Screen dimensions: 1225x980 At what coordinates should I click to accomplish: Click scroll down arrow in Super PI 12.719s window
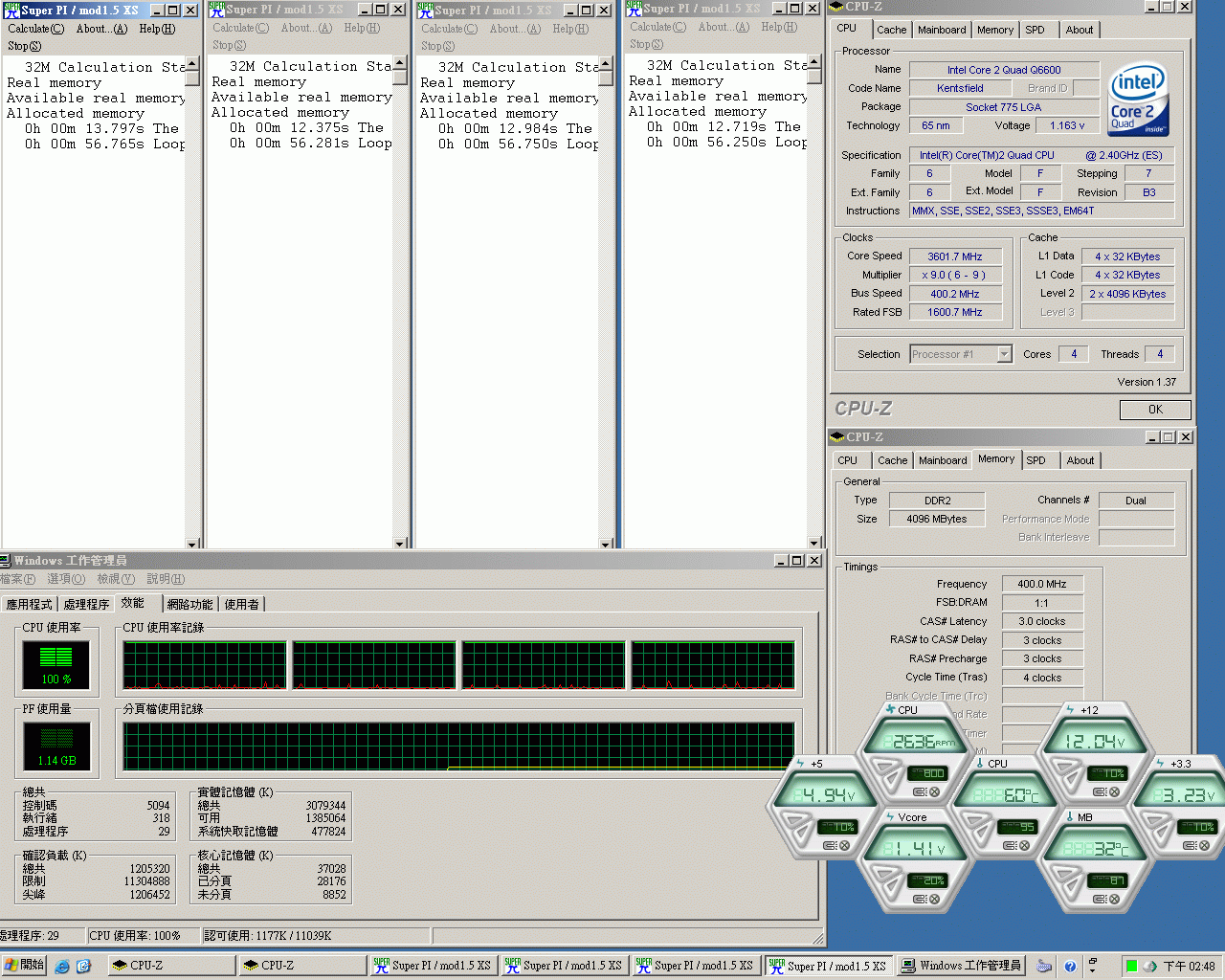click(x=814, y=542)
